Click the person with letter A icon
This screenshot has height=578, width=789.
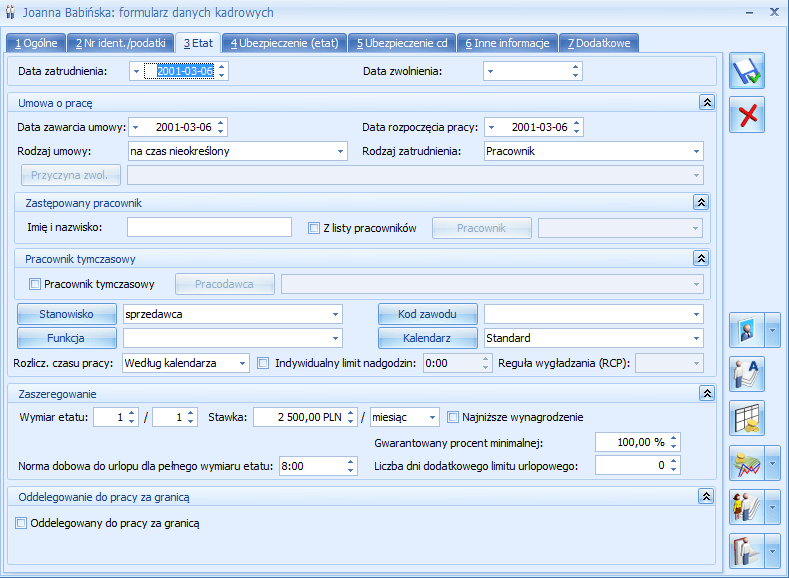[747, 374]
